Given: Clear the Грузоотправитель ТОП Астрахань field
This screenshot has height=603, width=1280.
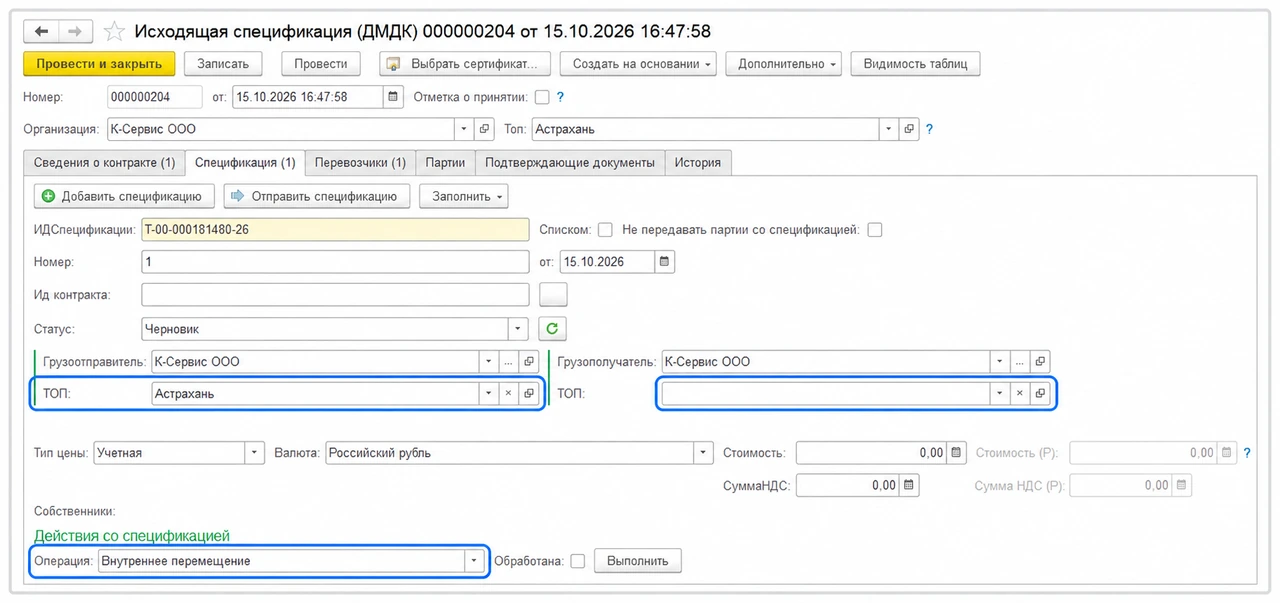Looking at the screenshot, I should [x=508, y=394].
